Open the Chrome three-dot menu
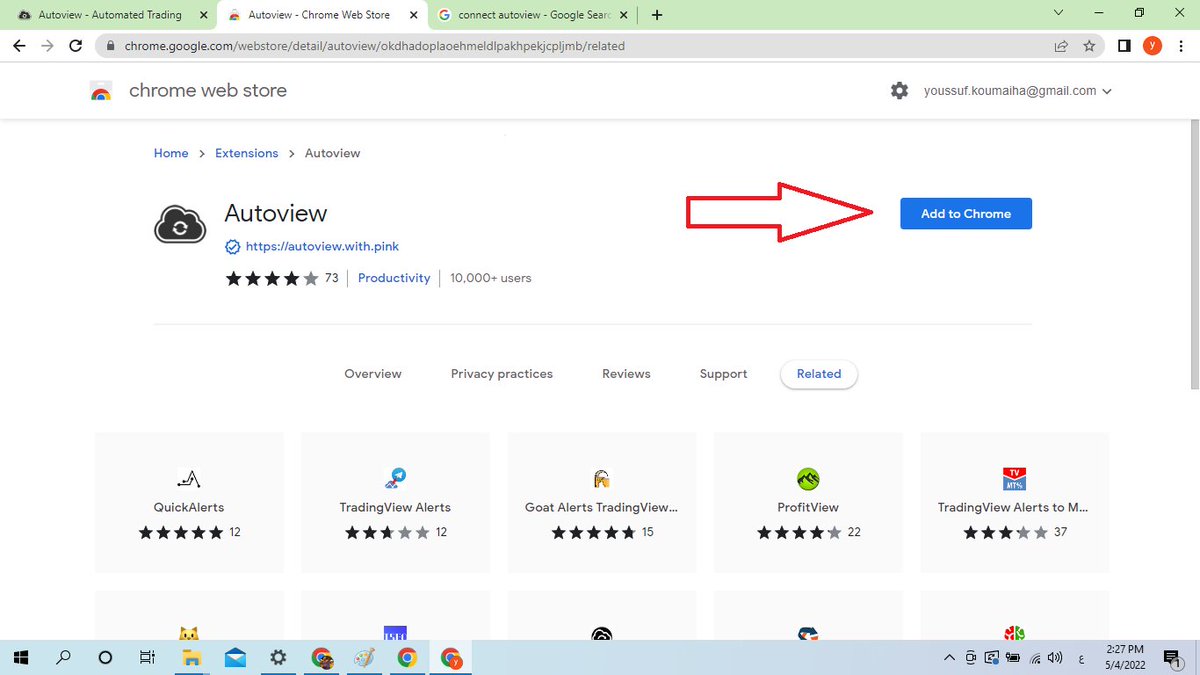The height and width of the screenshot is (675, 1200). point(1181,46)
